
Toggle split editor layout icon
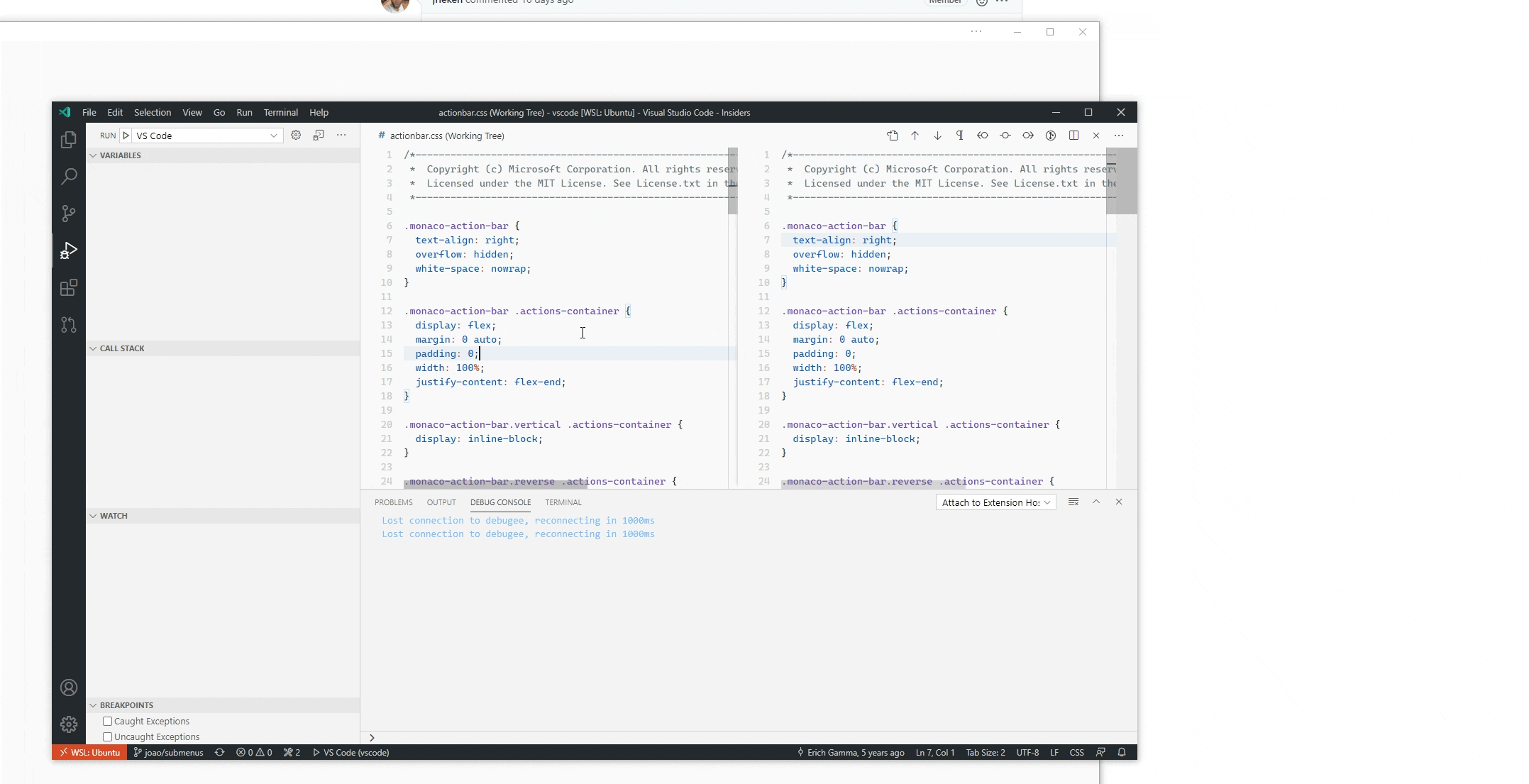(1073, 136)
